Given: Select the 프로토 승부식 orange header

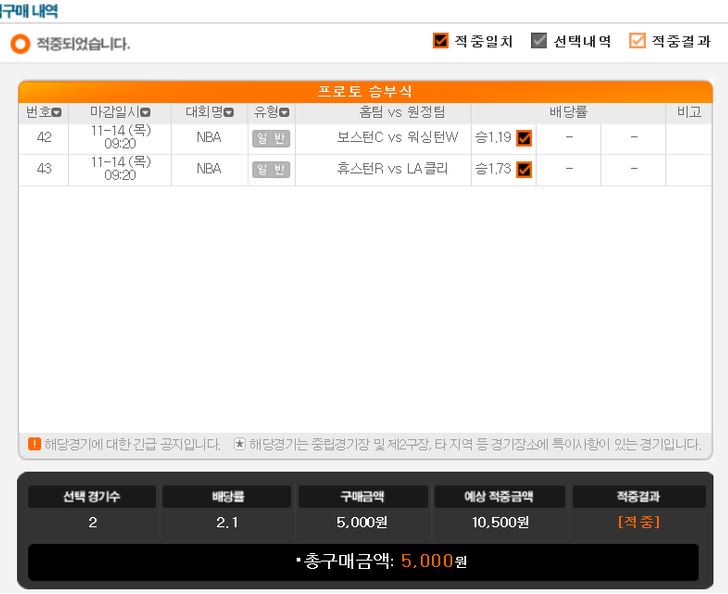Looking at the screenshot, I should pyautogui.click(x=365, y=91).
